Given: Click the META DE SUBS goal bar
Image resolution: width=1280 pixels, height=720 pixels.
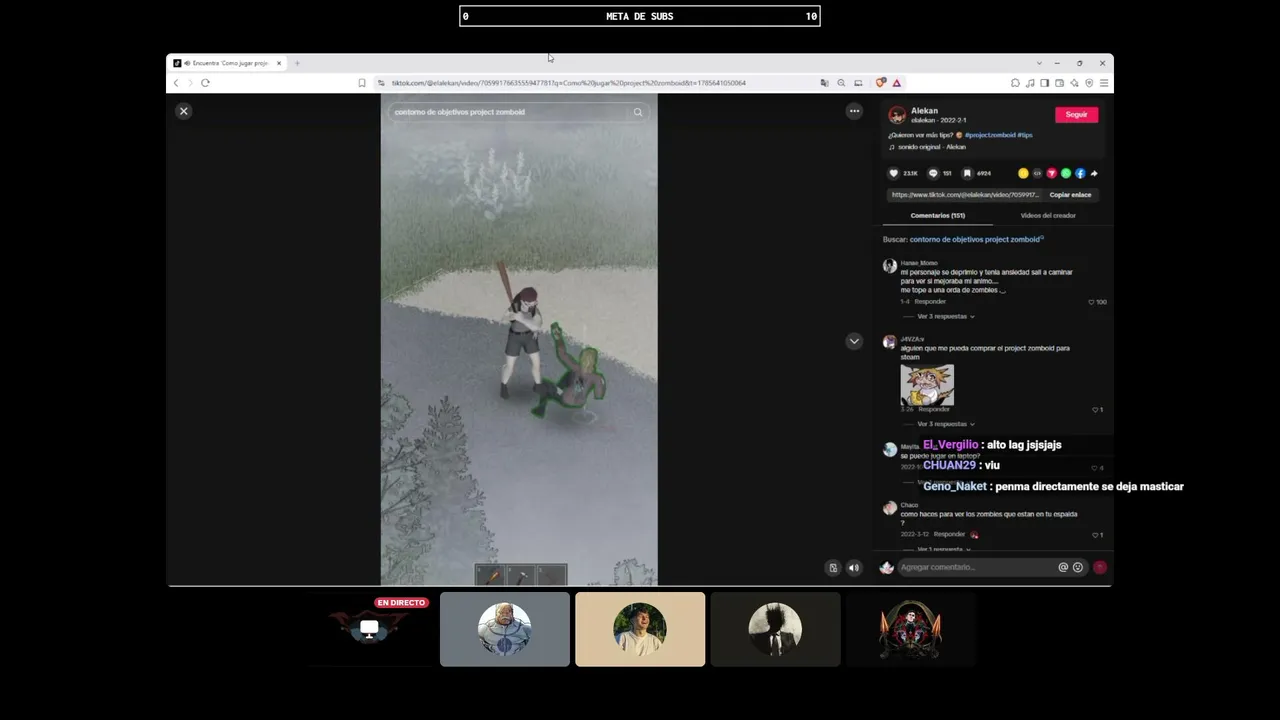Looking at the screenshot, I should 640,16.
